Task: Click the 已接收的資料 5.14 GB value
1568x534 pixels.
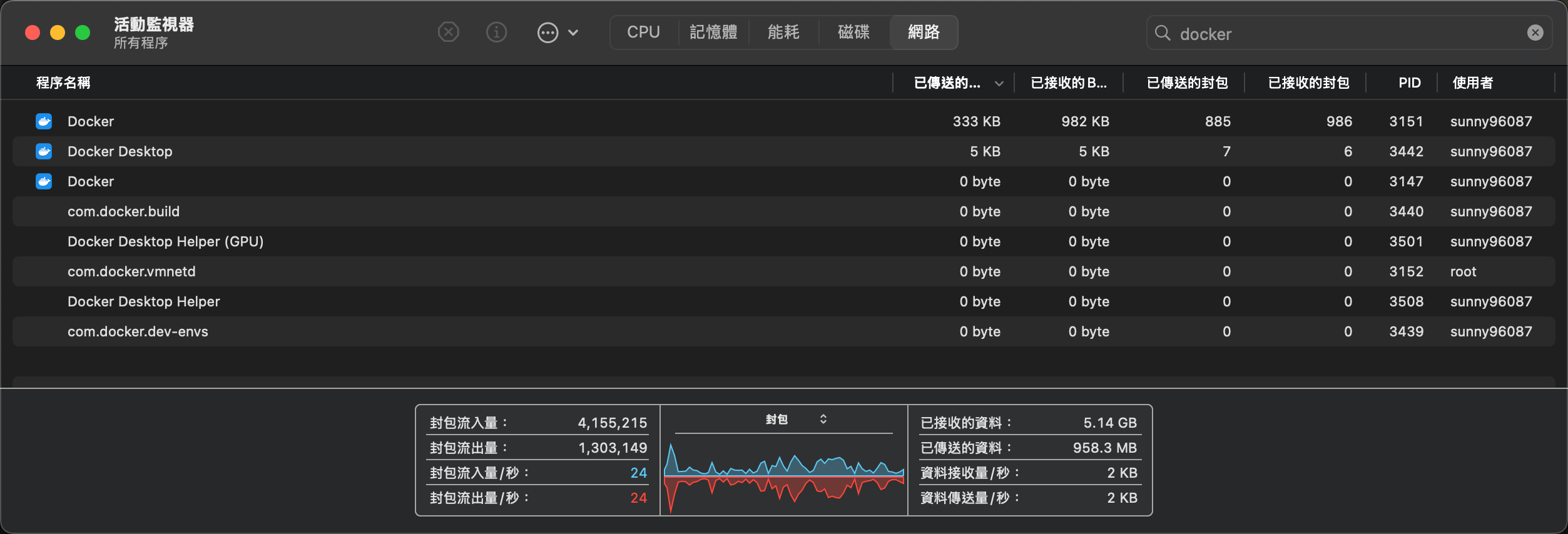Action: [1109, 423]
